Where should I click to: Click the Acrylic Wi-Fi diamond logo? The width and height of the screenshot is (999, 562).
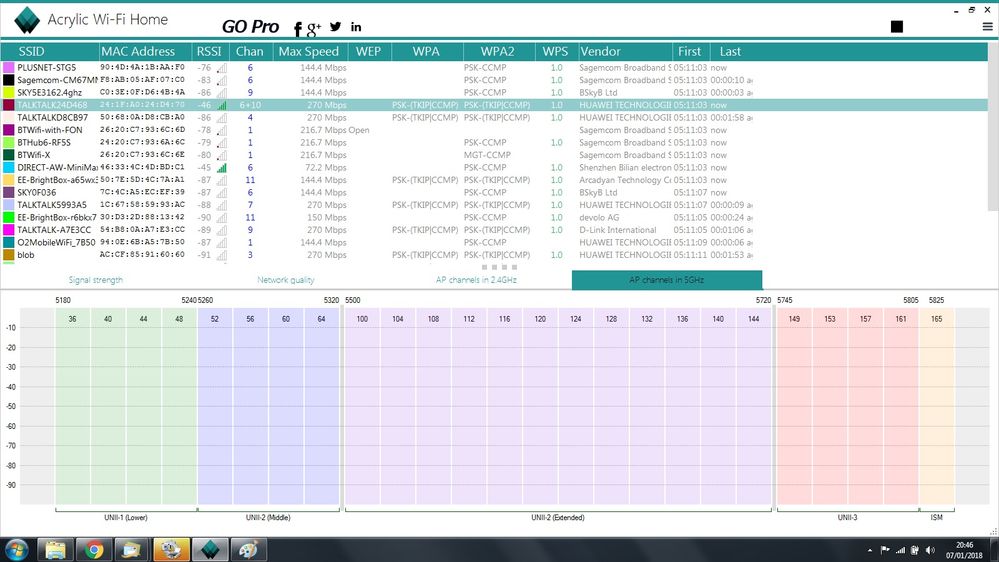(27, 20)
